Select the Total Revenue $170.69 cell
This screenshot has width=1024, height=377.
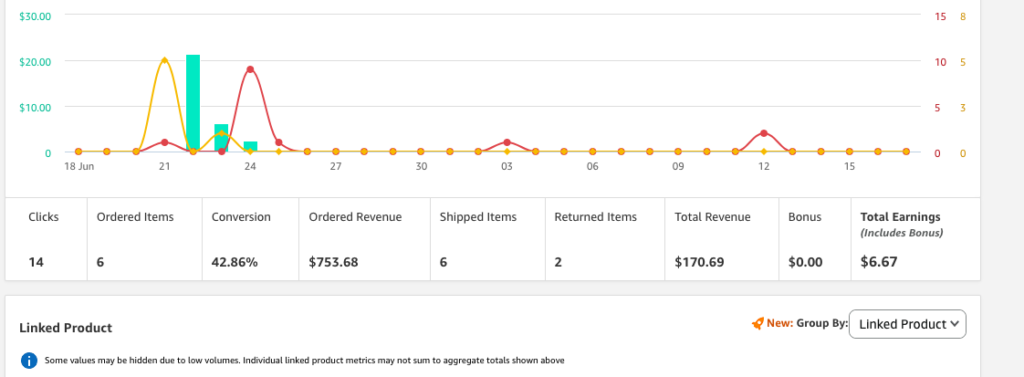point(722,239)
